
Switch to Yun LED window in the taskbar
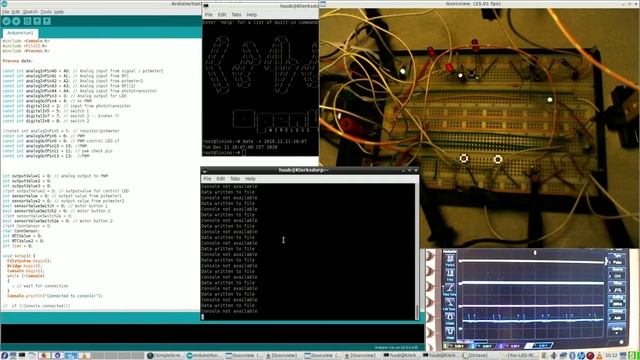[x=520, y=356]
